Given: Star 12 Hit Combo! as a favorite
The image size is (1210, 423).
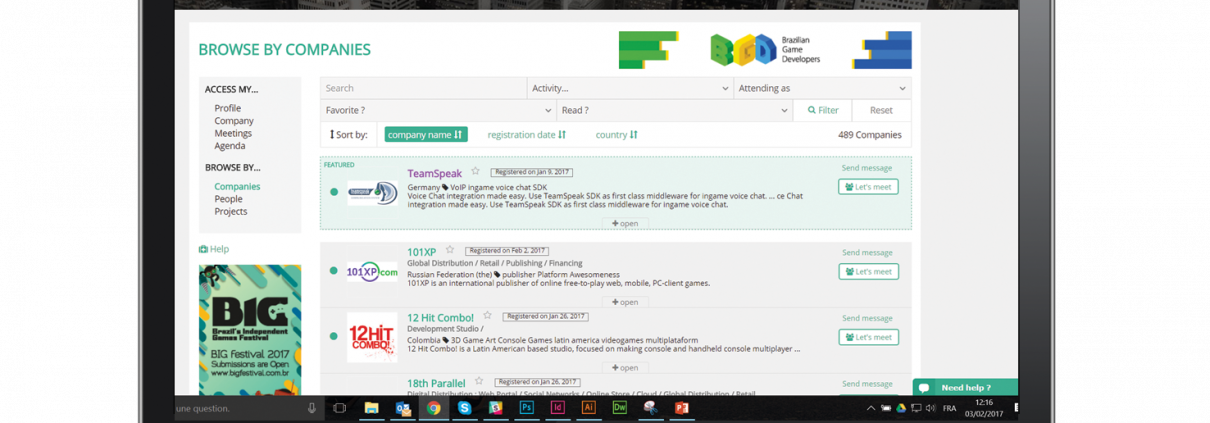Looking at the screenshot, I should coord(487,316).
